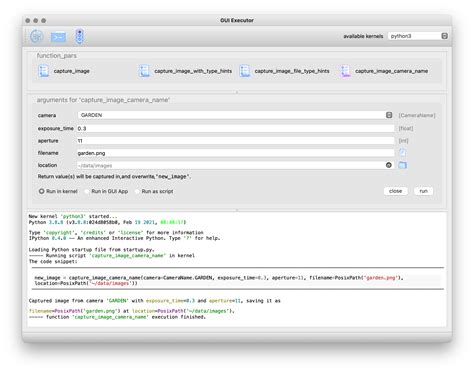
Task: Click 'execution finished' line in console
Action: (x=117, y=317)
